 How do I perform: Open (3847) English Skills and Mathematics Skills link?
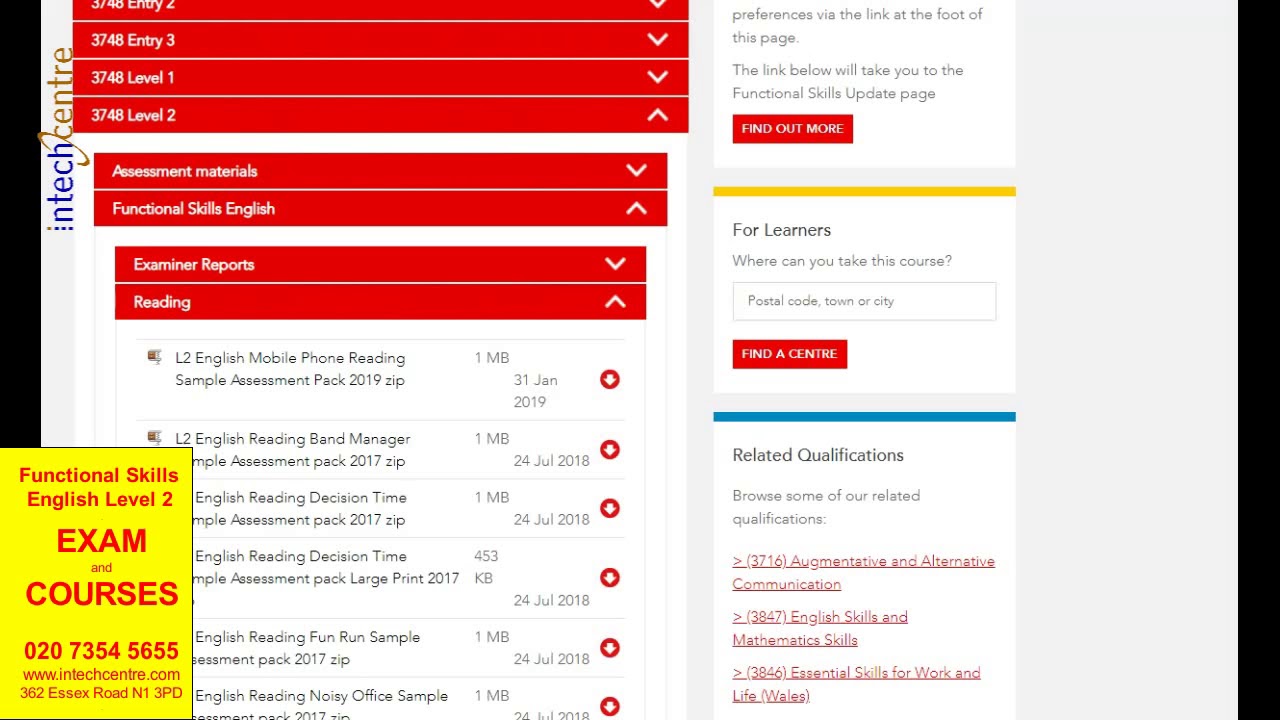click(x=820, y=628)
